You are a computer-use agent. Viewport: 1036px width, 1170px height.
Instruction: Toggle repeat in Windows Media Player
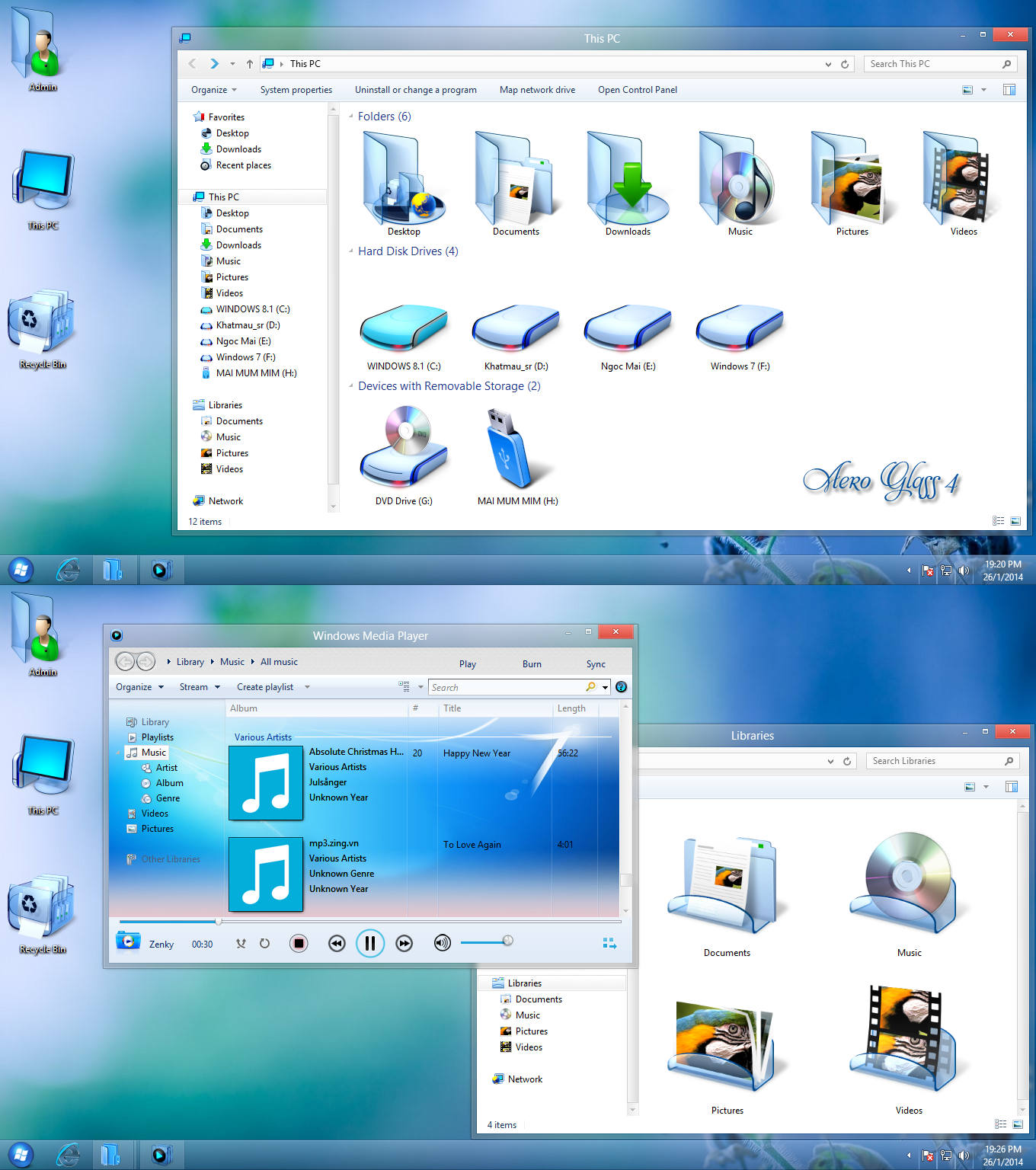click(x=264, y=944)
